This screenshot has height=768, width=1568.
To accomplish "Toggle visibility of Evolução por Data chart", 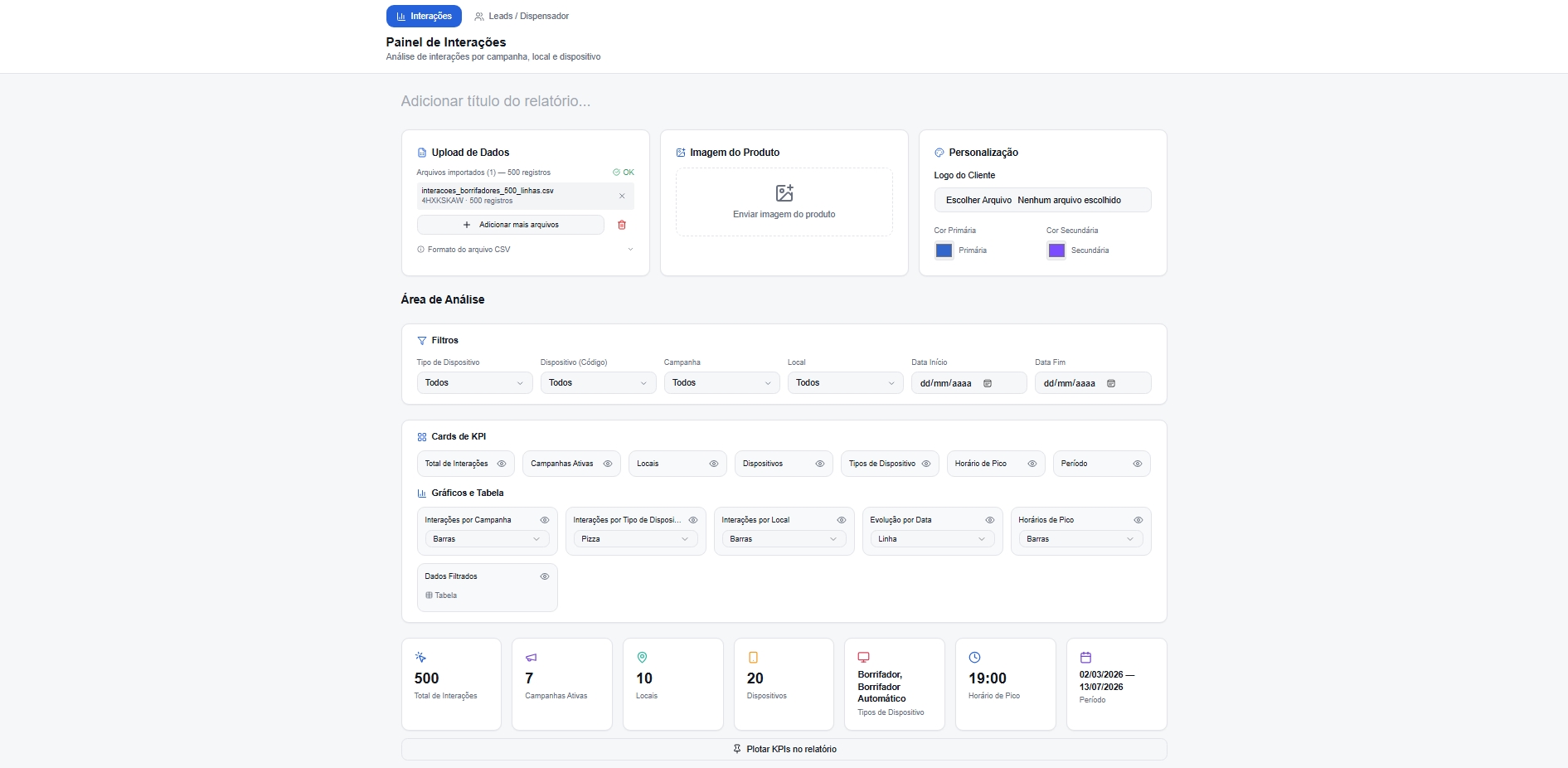I will point(990,520).
